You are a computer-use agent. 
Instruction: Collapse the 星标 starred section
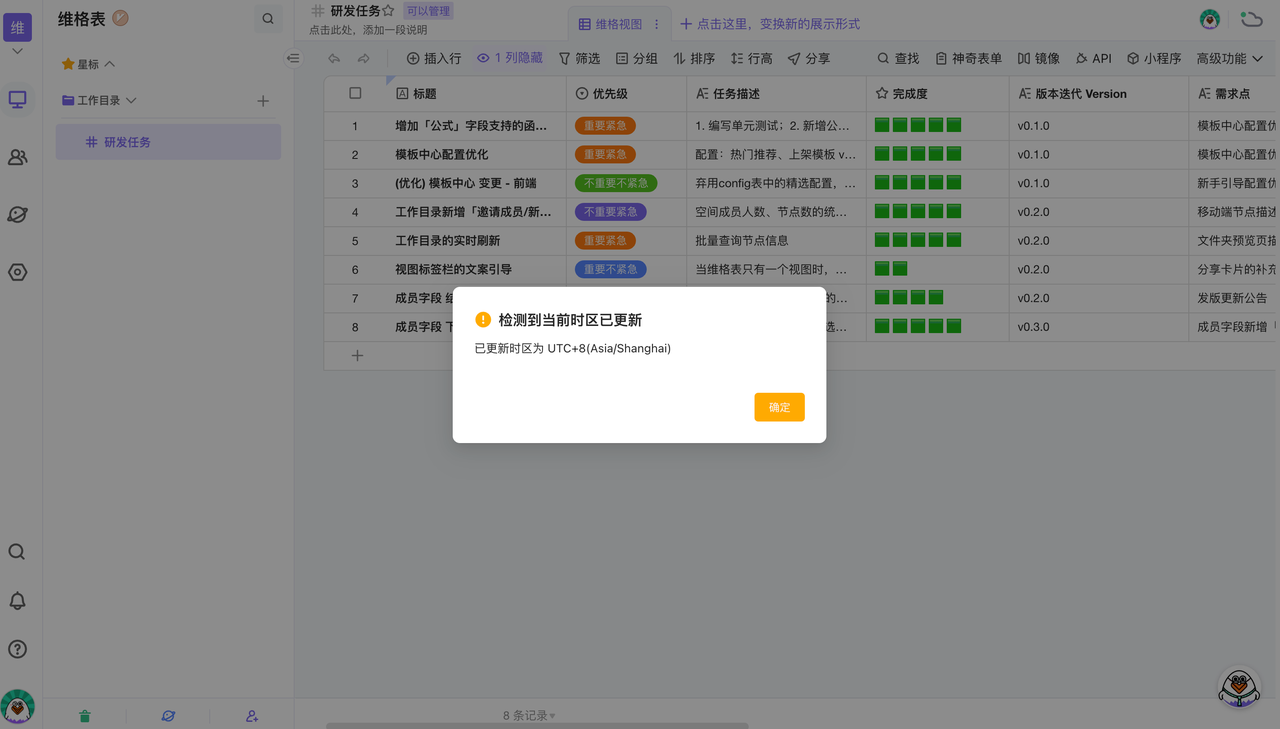110,64
